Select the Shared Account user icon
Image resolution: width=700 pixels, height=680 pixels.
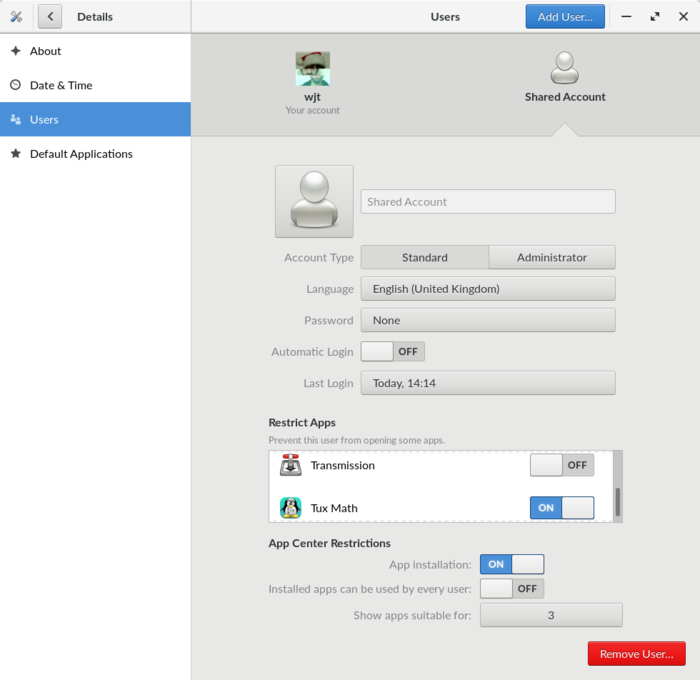[565, 69]
